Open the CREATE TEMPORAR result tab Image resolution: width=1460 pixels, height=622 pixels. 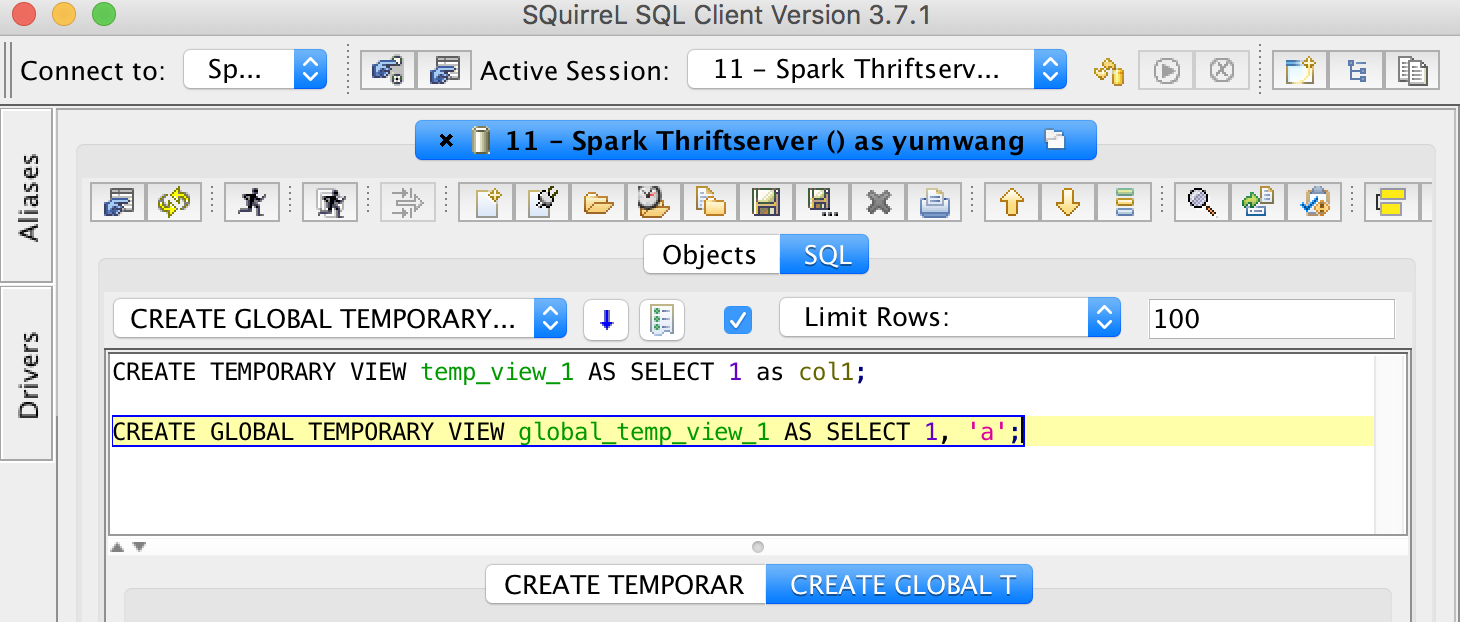point(625,585)
